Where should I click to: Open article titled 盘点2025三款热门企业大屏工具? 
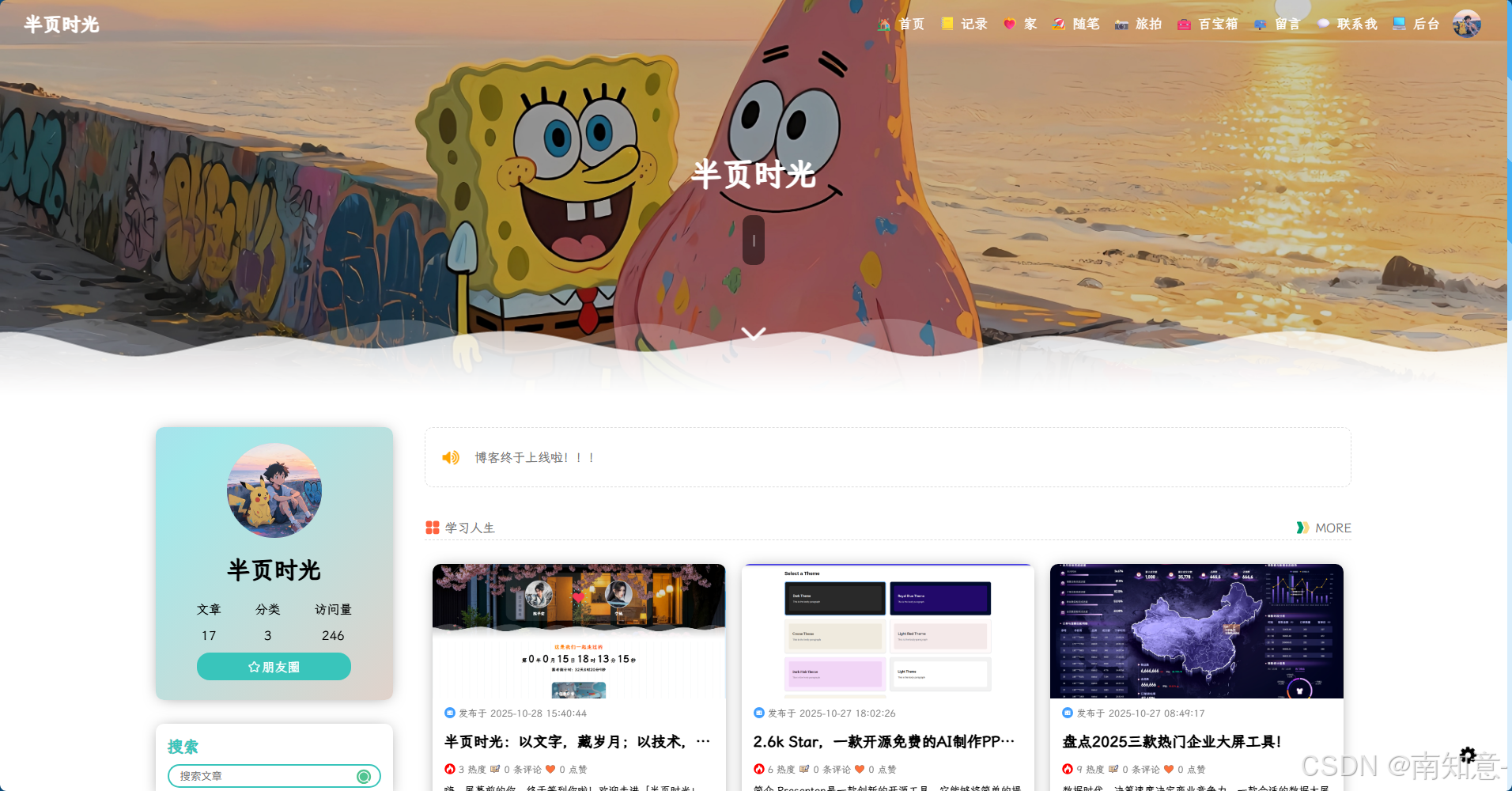pos(1171,742)
